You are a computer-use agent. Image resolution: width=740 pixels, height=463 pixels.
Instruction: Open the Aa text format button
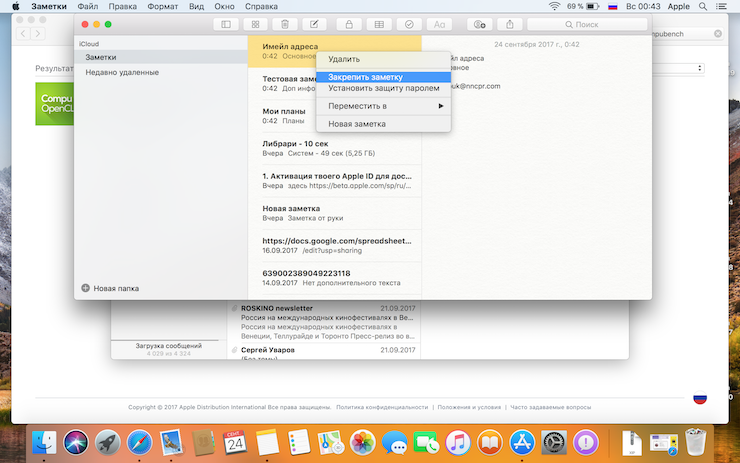[x=439, y=24]
